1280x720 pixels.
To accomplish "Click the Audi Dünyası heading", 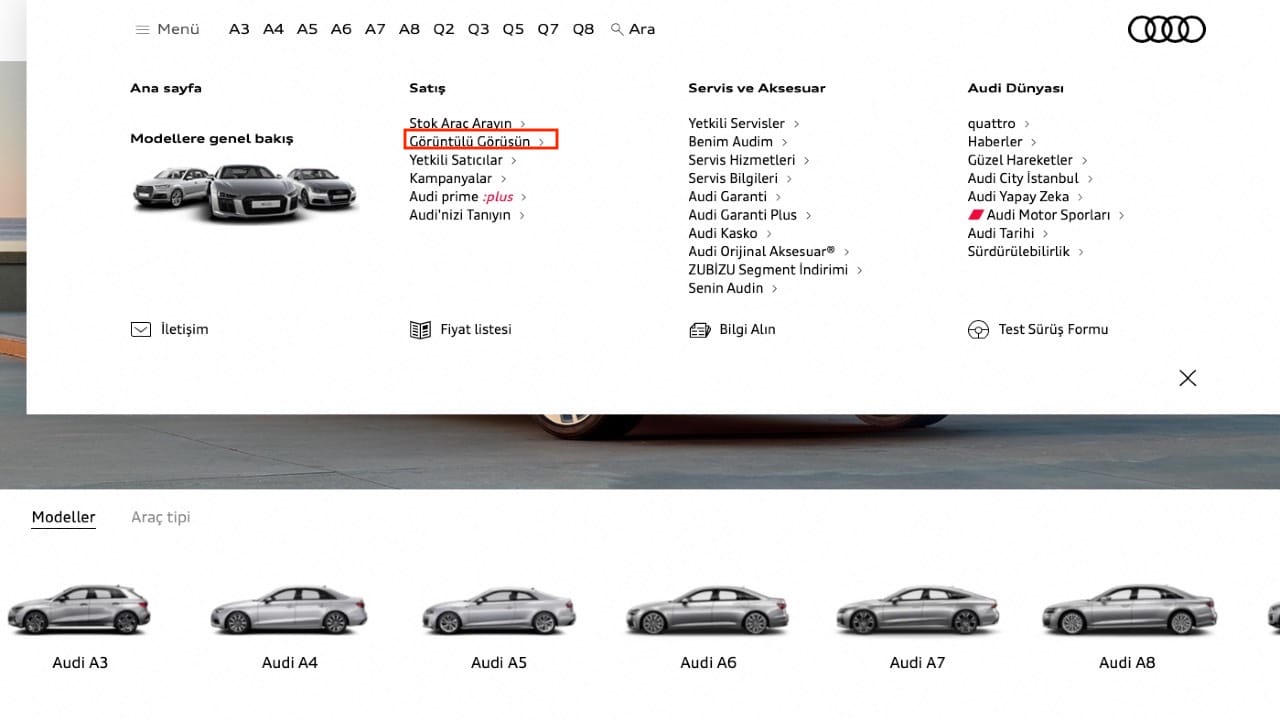I will click(x=1016, y=88).
